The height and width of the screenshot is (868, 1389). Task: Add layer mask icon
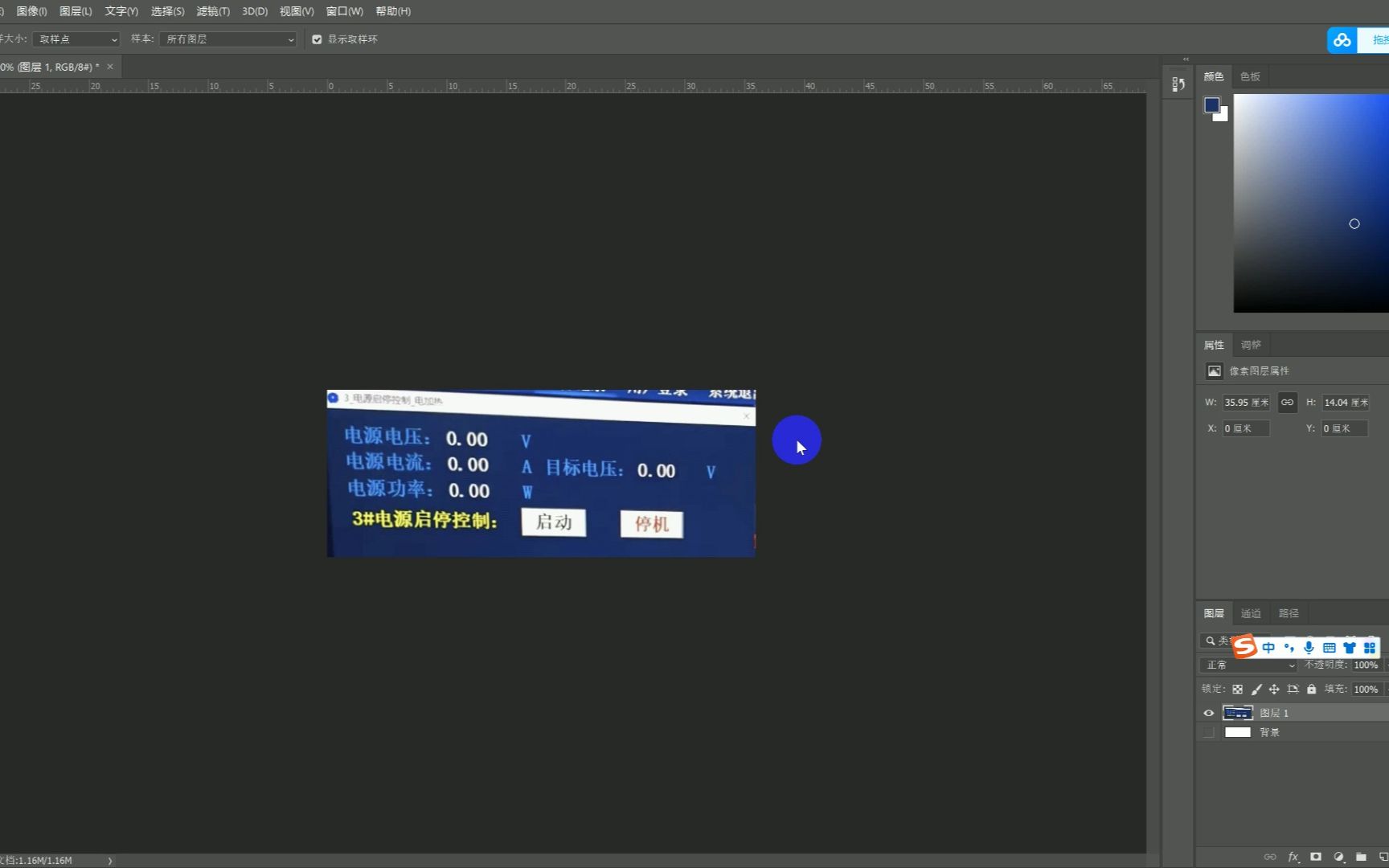(1316, 857)
